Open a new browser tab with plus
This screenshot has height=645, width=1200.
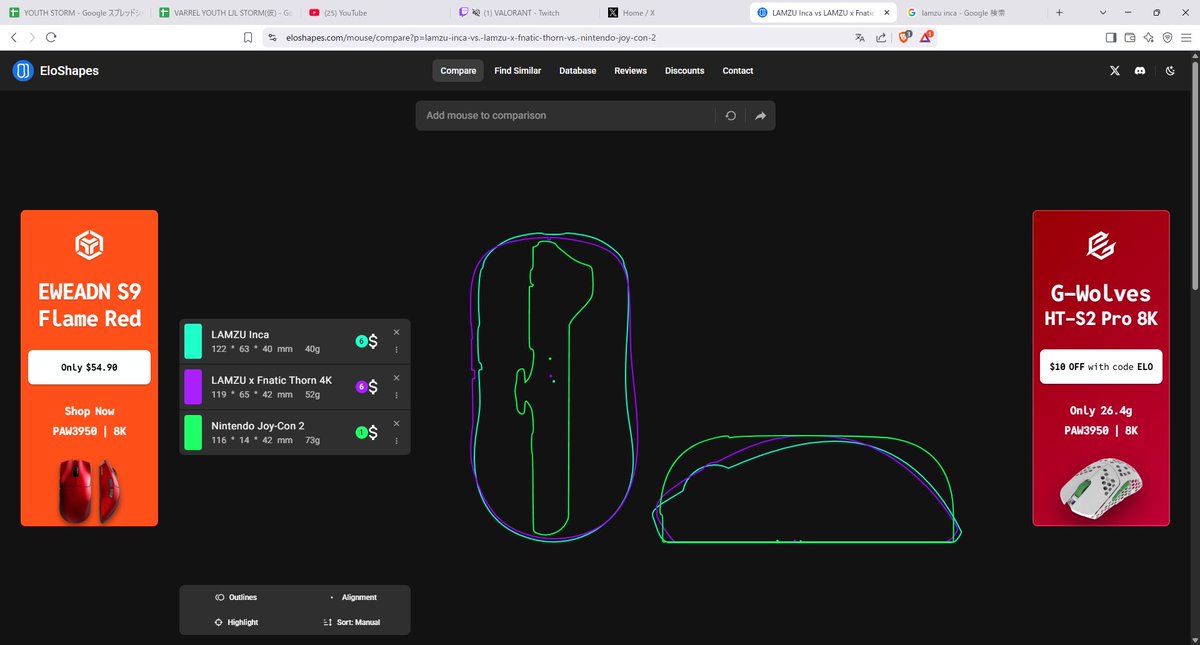[1059, 12]
